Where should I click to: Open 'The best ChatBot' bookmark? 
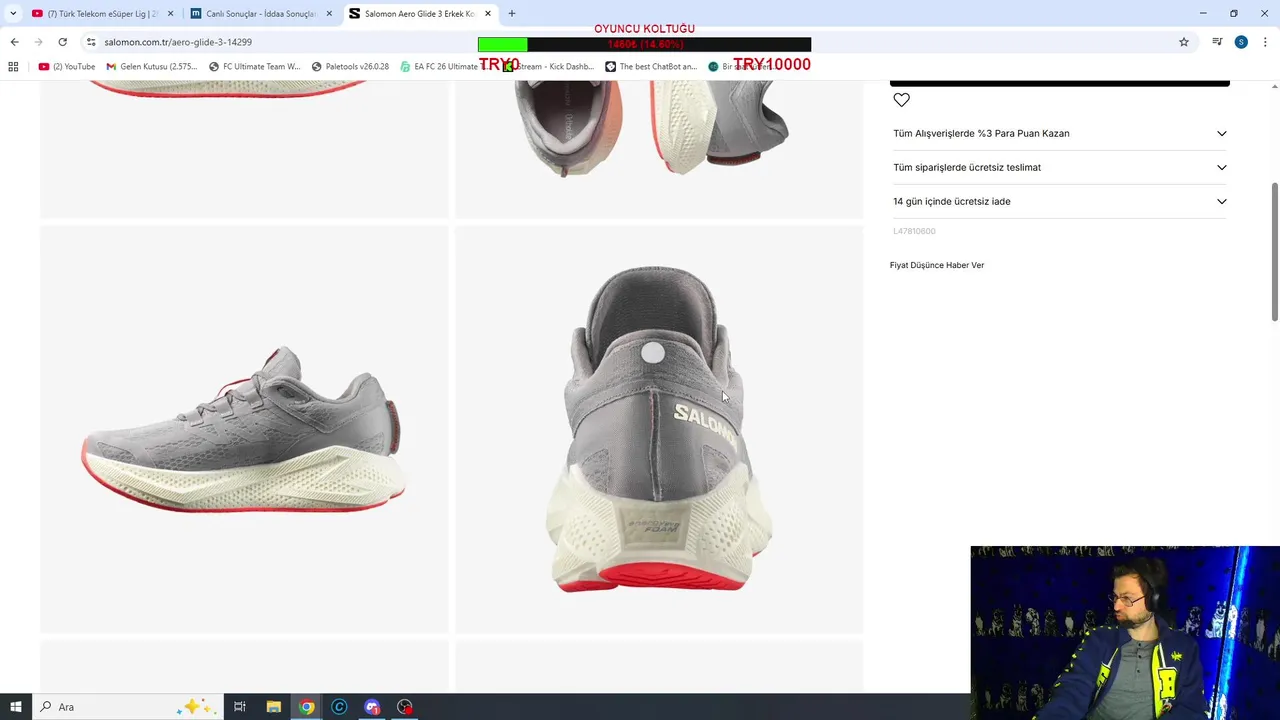[651, 67]
